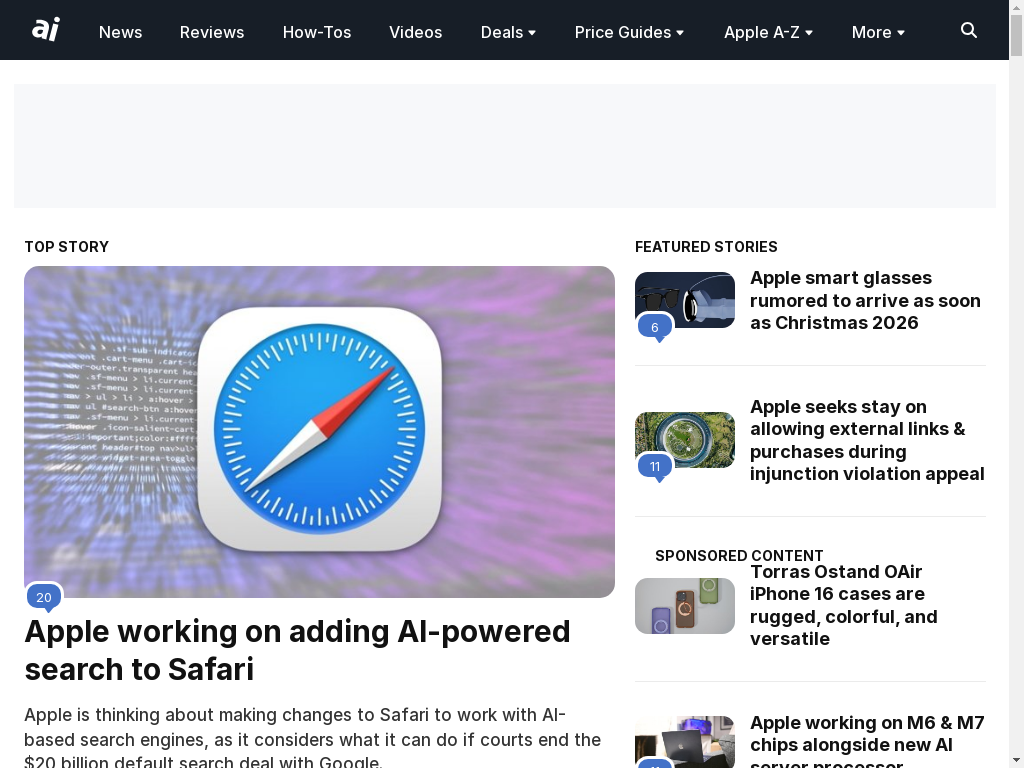Go to the Reviews page
The height and width of the screenshot is (768, 1024).
pyautogui.click(x=212, y=32)
